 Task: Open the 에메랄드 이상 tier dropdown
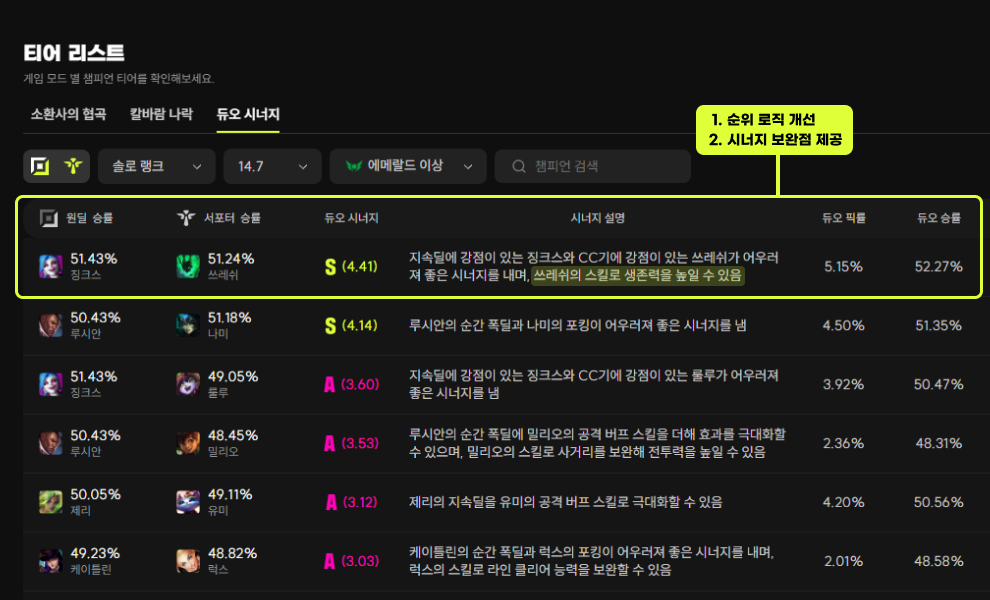408,166
